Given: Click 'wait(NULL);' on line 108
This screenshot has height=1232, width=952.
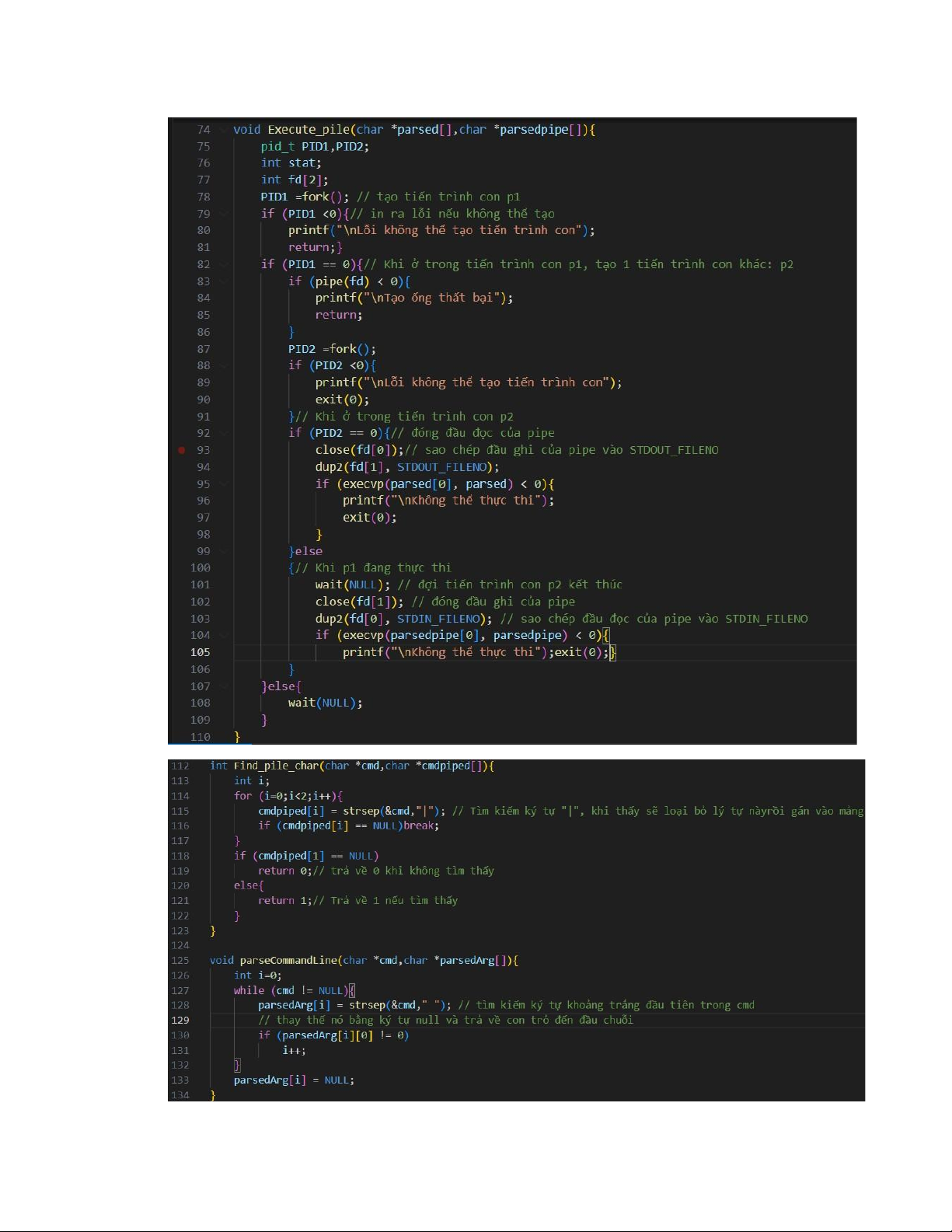Looking at the screenshot, I should pyautogui.click(x=325, y=703).
